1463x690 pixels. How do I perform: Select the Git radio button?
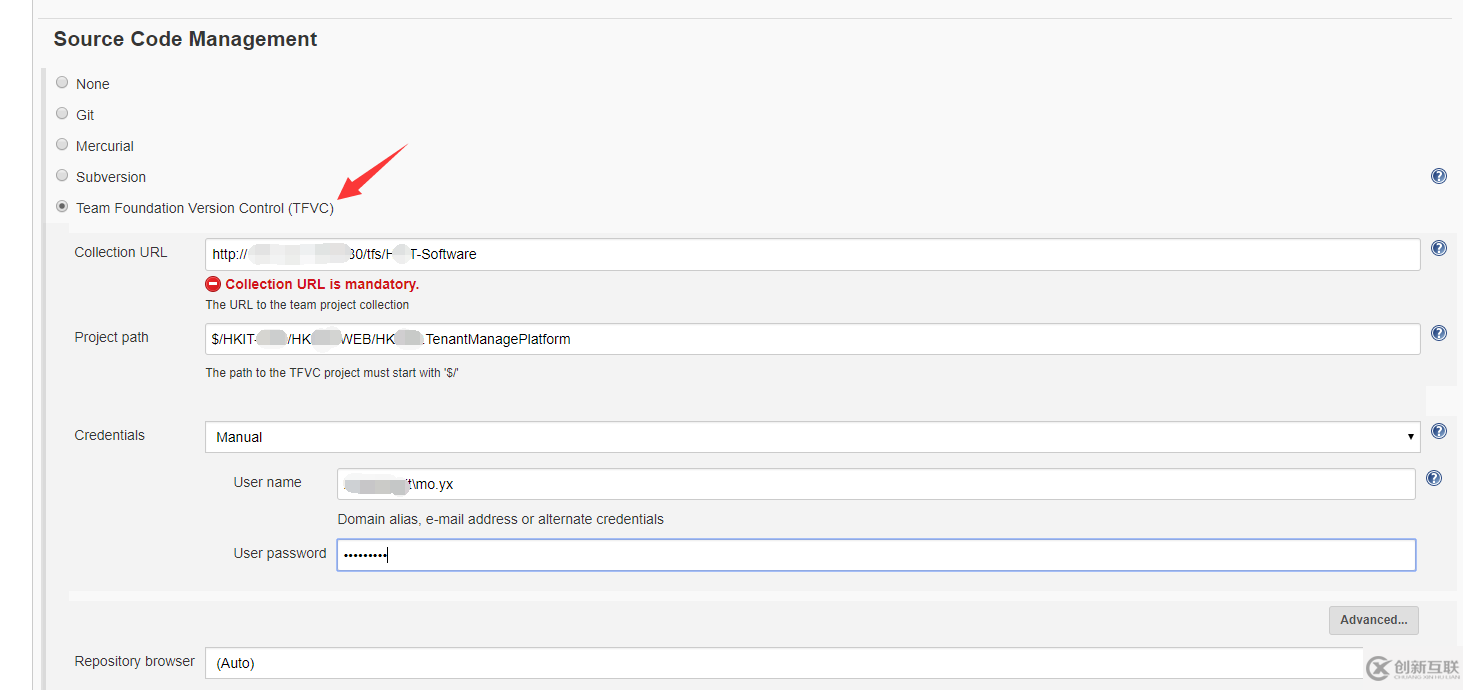62,114
